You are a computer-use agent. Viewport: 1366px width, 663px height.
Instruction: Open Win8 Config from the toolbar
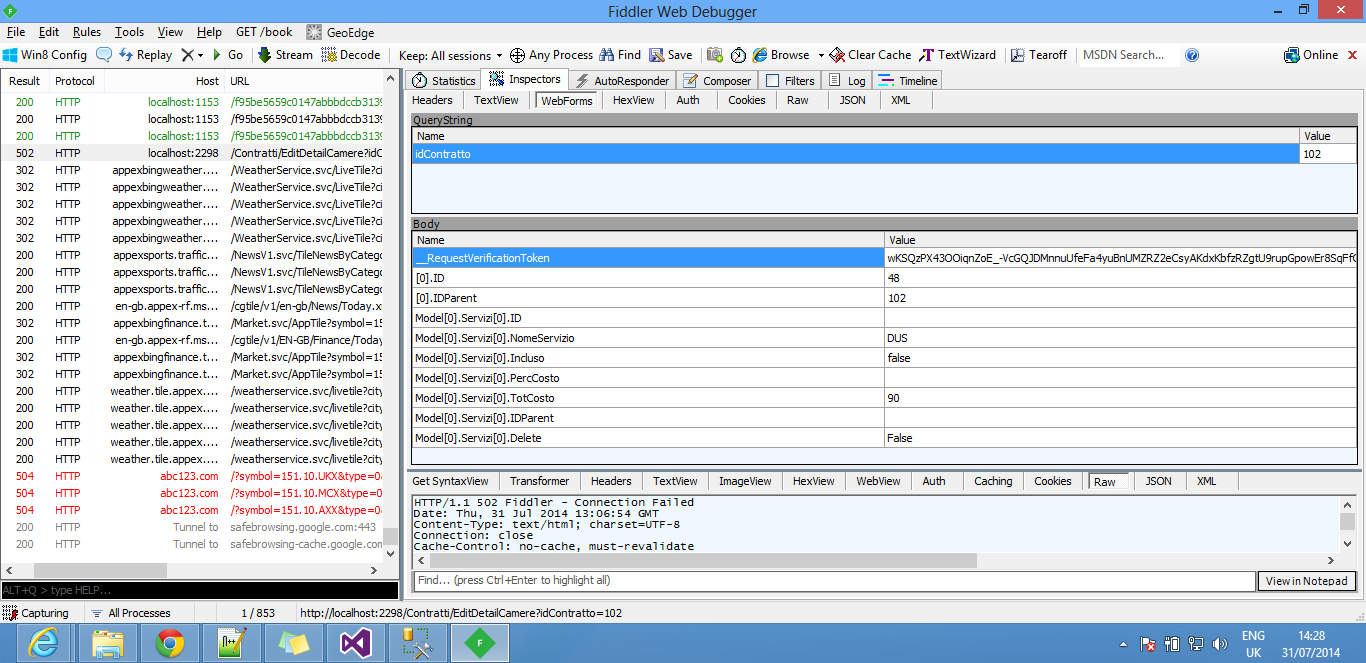coord(45,55)
